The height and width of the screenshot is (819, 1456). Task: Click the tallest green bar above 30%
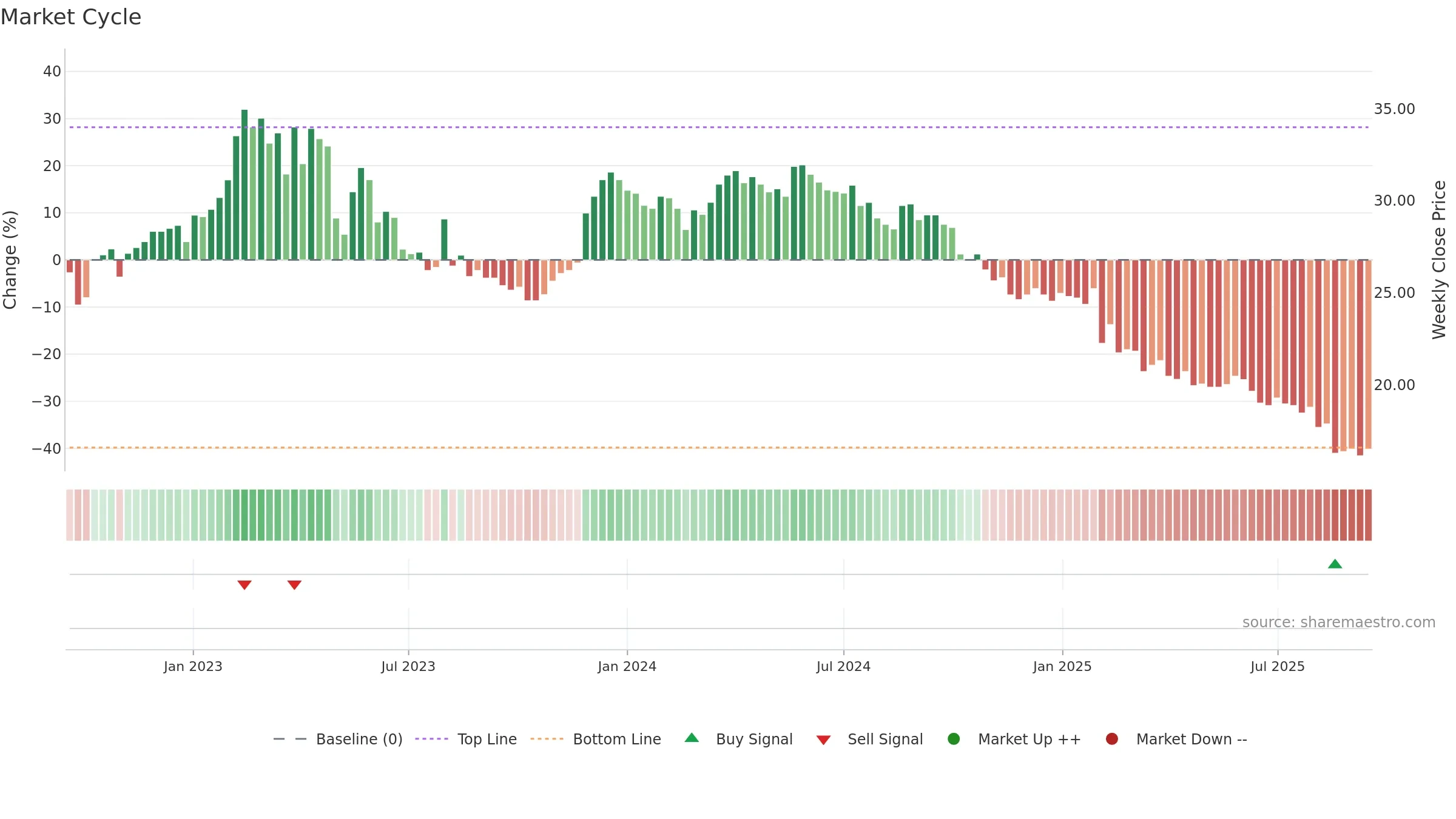pos(244,184)
